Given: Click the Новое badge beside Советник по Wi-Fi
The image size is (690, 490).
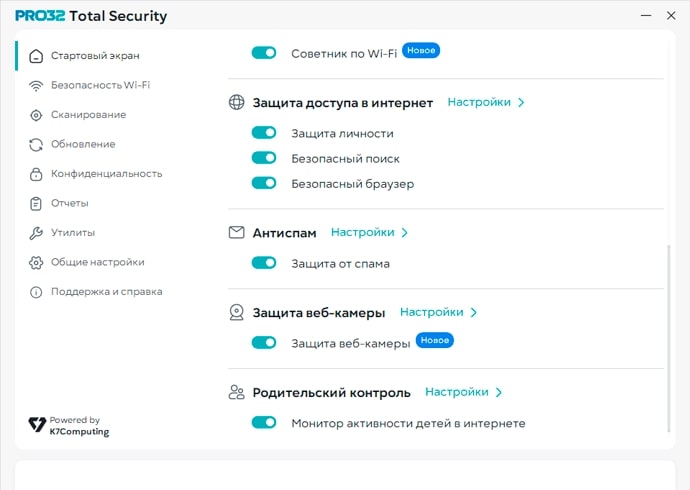Looking at the screenshot, I should pyautogui.click(x=421, y=51).
